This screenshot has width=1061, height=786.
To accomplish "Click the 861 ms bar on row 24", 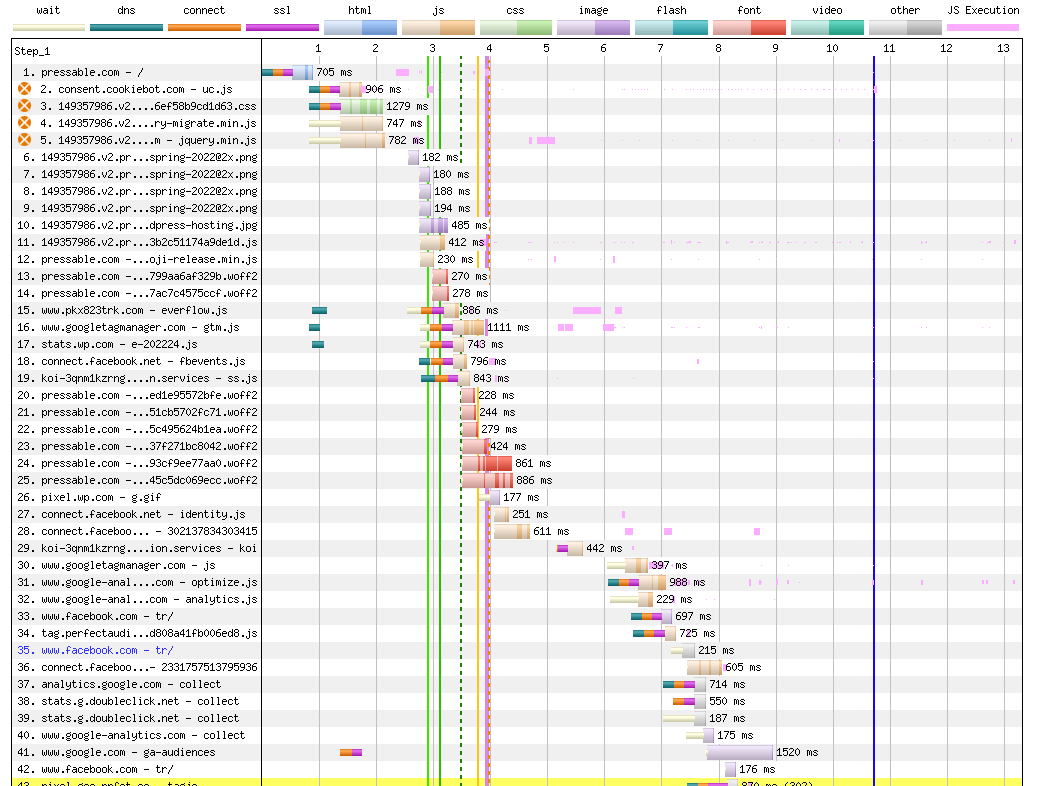I will pyautogui.click(x=487, y=463).
